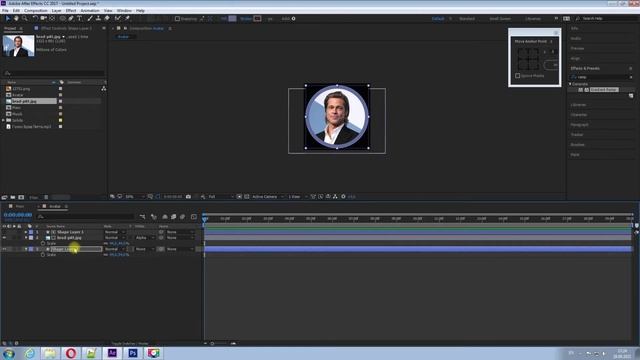Select the Puppet Pin tool

click(127, 18)
